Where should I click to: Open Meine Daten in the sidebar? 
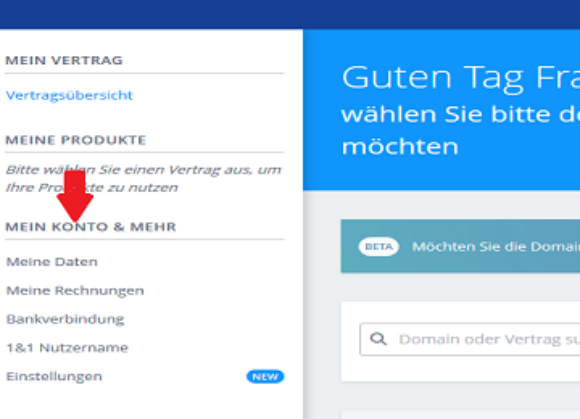(52, 262)
